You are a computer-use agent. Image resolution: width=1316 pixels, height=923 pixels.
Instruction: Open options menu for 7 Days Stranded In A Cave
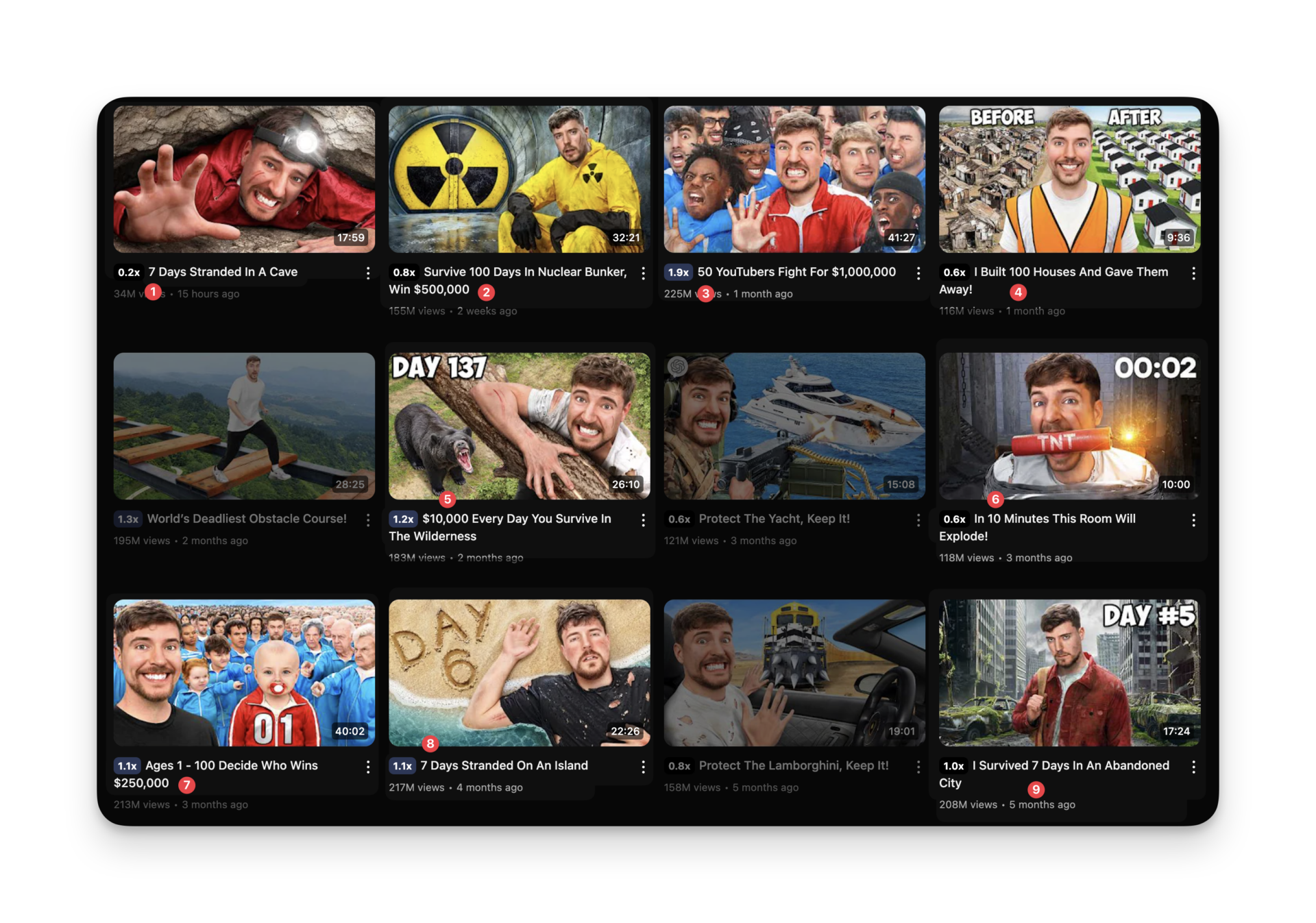(368, 273)
